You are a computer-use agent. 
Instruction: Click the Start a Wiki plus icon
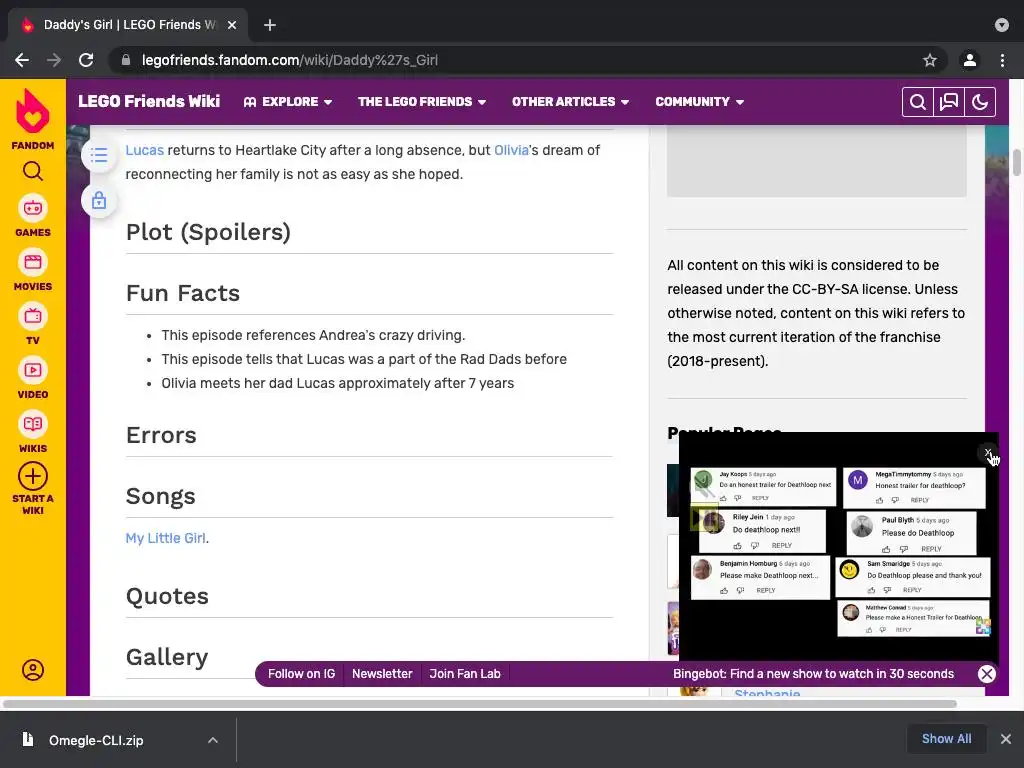tap(33, 476)
